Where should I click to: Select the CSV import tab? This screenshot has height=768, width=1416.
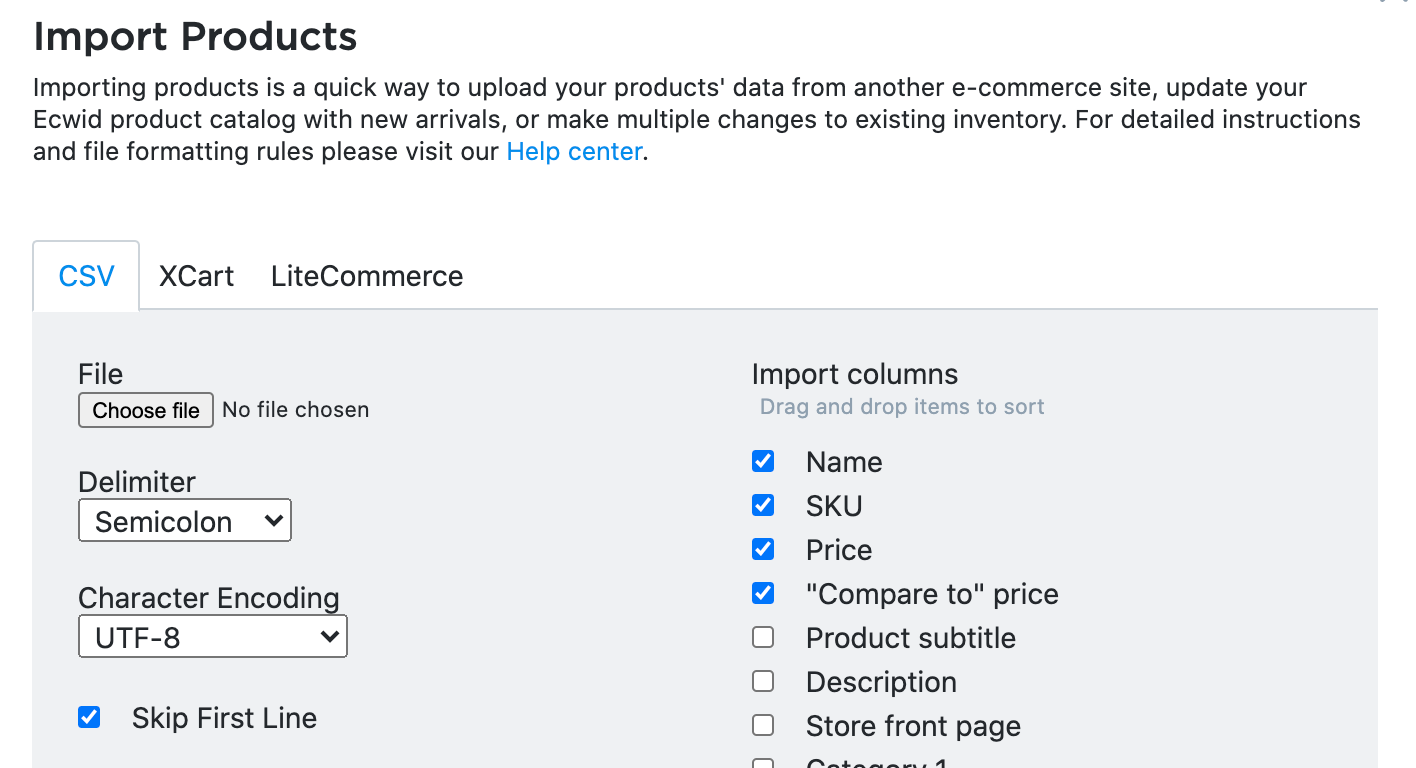click(x=86, y=276)
